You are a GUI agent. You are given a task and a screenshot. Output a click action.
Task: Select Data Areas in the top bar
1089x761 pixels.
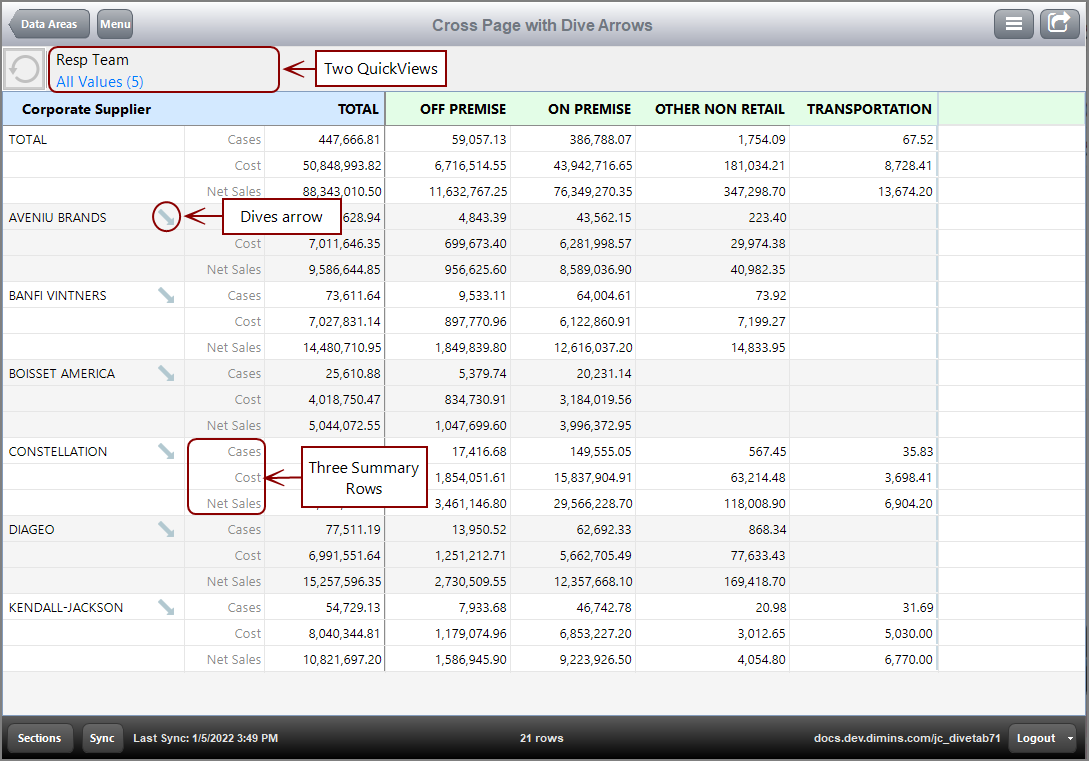(x=48, y=23)
